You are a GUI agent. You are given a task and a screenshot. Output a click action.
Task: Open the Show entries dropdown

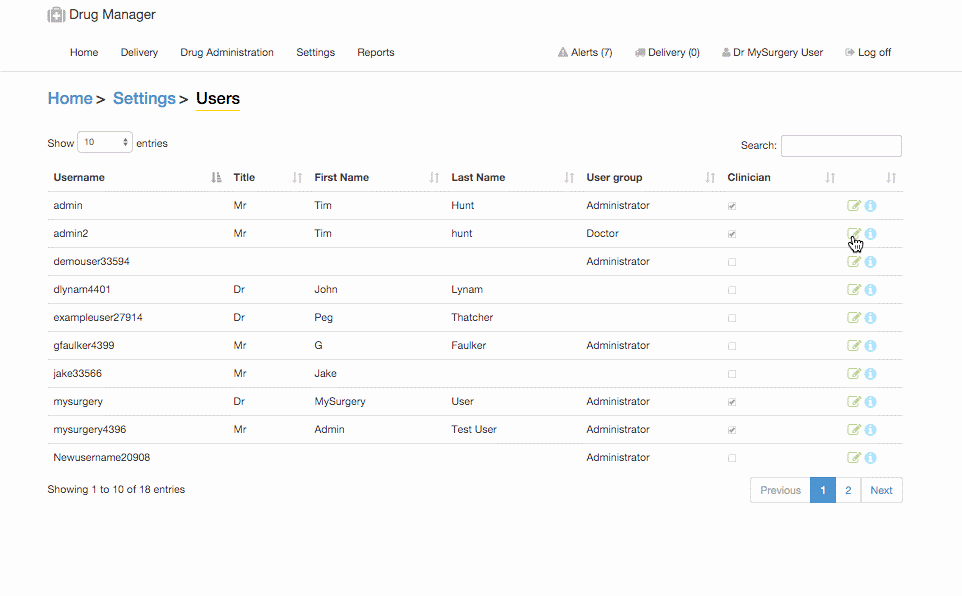105,143
